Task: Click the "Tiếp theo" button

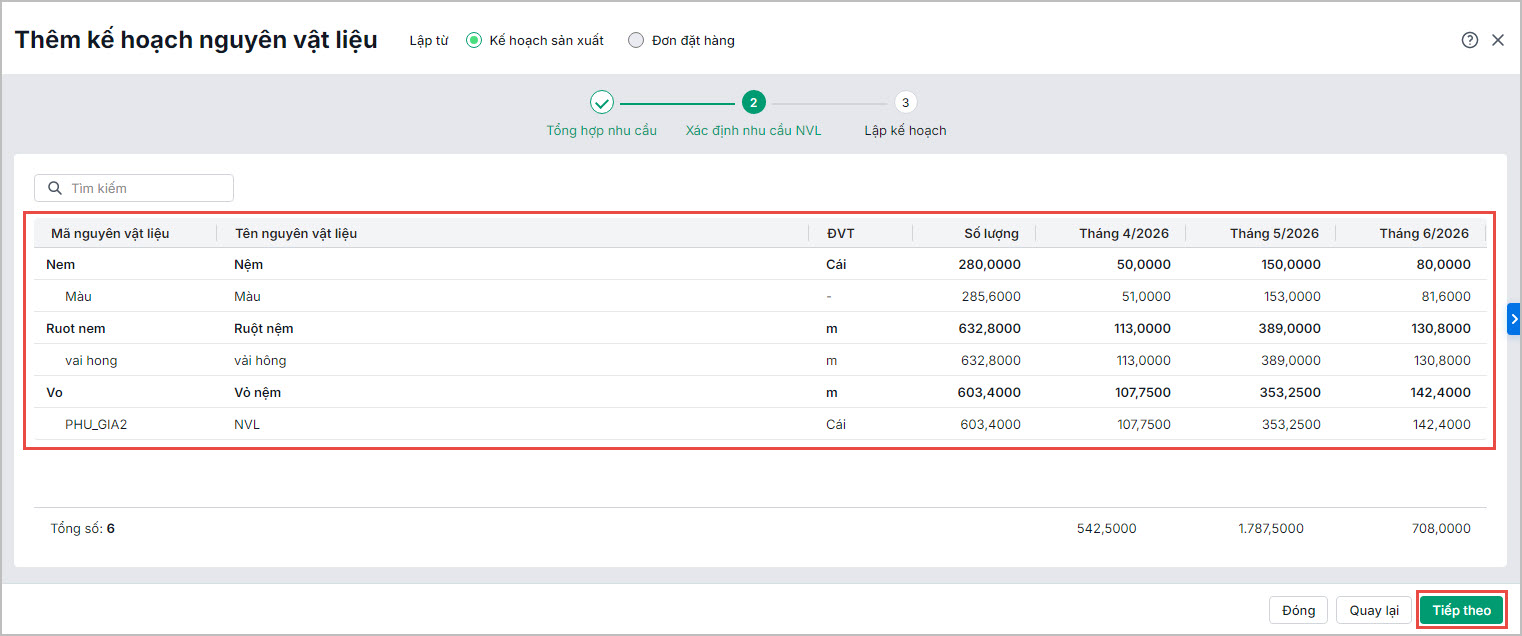Action: click(x=1461, y=610)
